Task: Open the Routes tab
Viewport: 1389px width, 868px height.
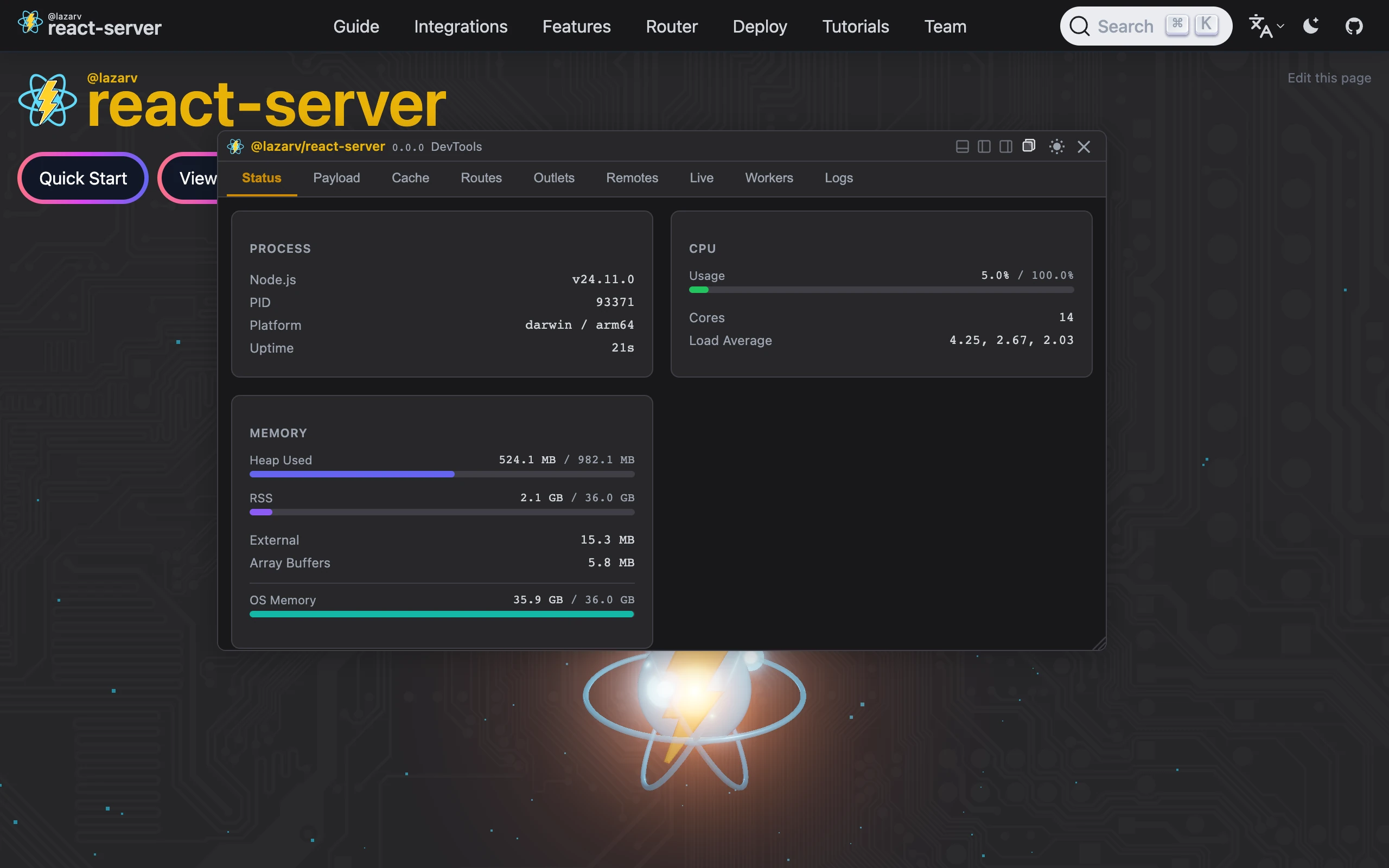Action: point(481,178)
